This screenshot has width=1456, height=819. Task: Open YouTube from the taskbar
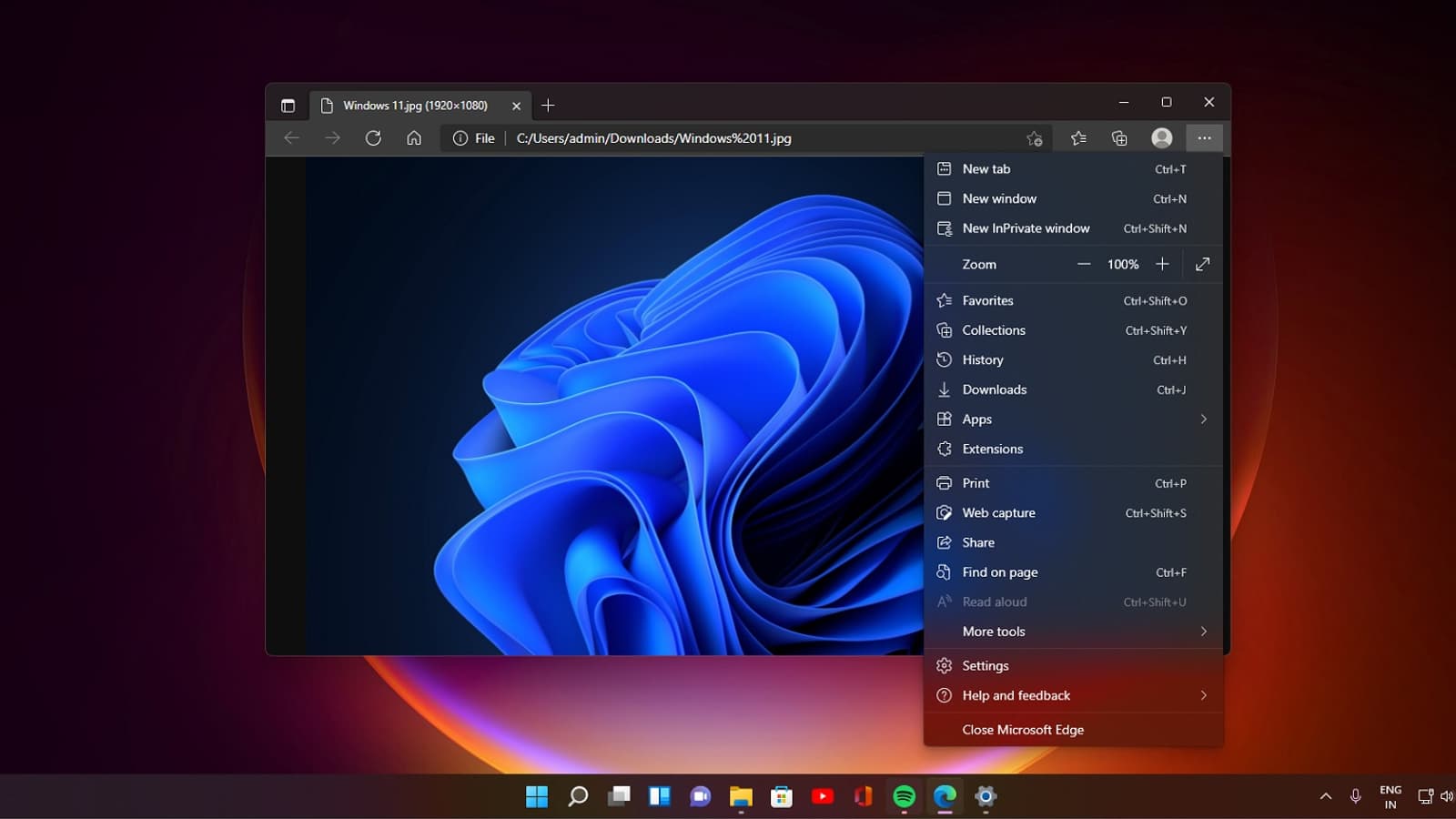pyautogui.click(x=823, y=796)
